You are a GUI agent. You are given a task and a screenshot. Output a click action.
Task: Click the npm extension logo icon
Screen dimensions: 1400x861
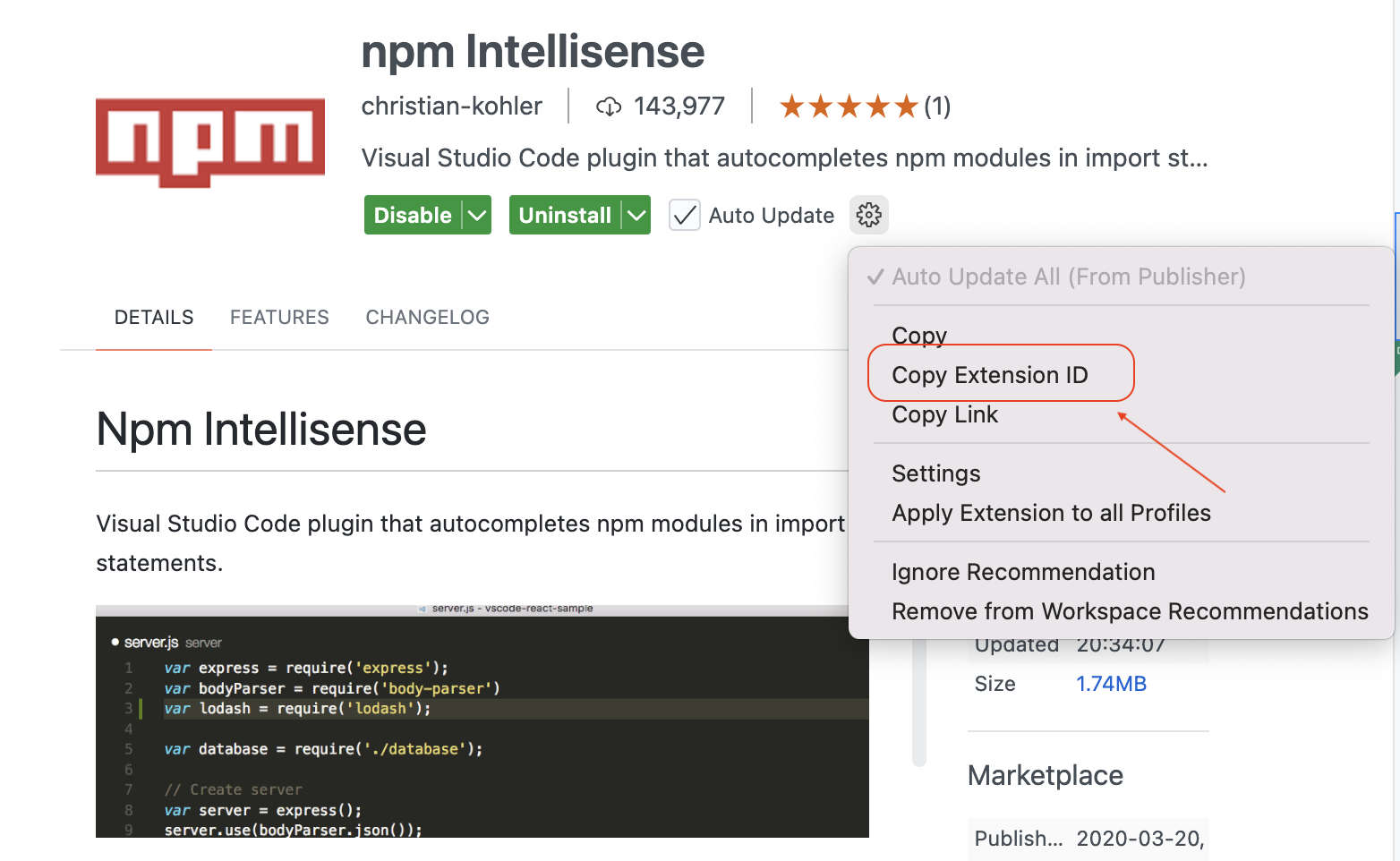coord(210,142)
